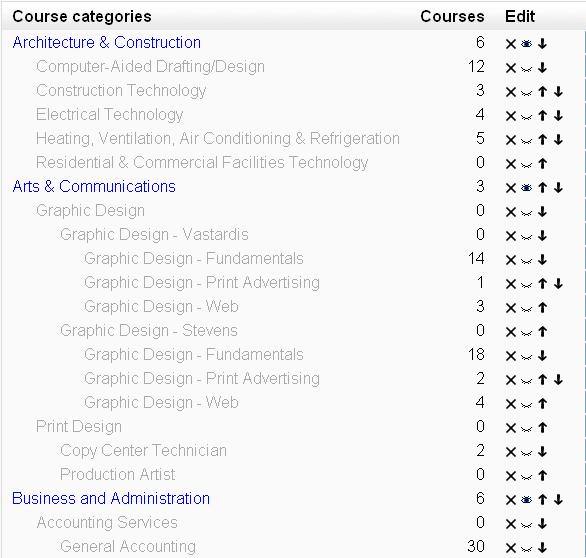This screenshot has height=558, width=586.
Task: Move Construction Technology up
Action: [543, 92]
